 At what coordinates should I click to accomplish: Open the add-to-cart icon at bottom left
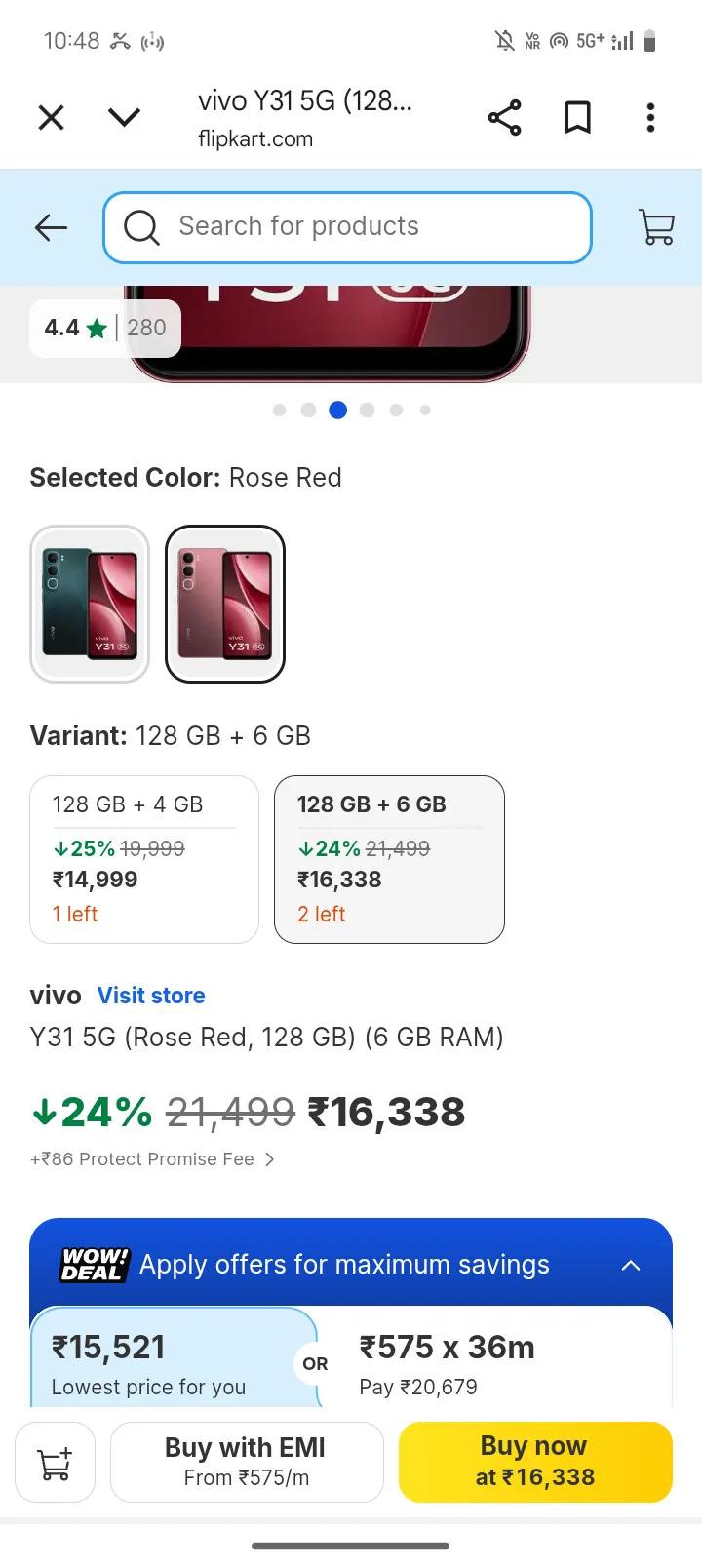[x=55, y=1462]
